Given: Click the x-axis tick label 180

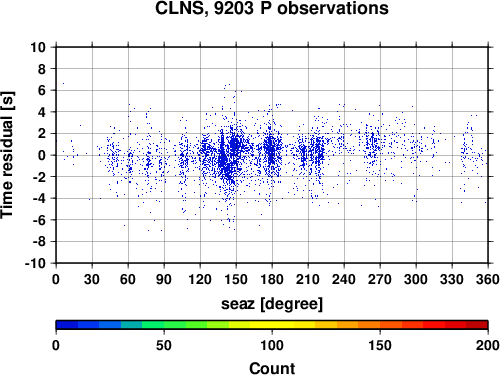Looking at the screenshot, I should click(x=272, y=279).
